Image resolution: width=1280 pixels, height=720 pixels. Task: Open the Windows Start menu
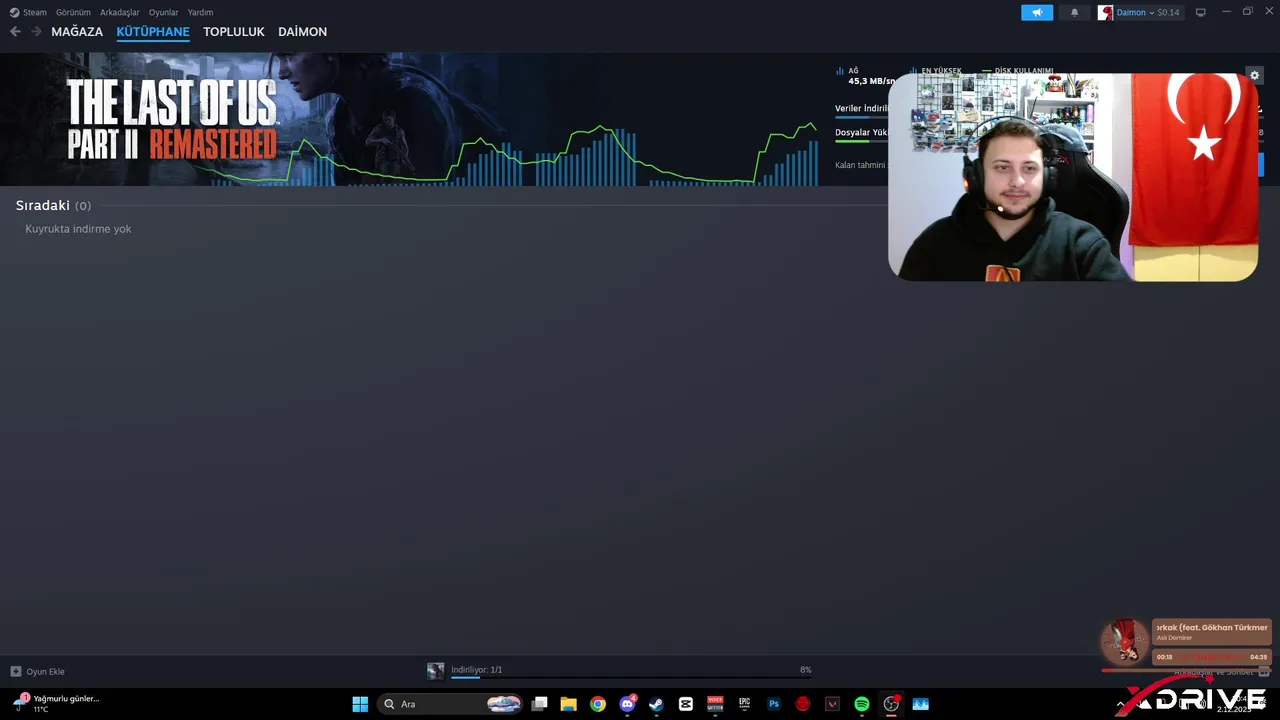[360, 704]
